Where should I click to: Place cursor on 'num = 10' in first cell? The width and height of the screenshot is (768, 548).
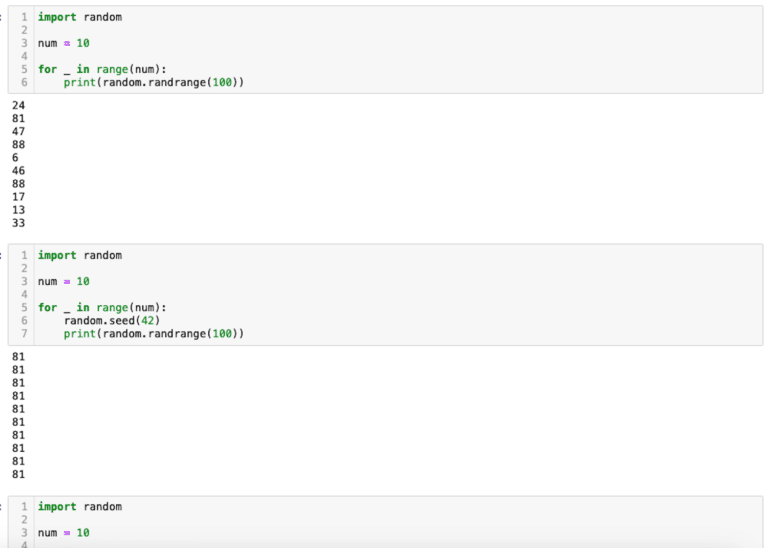coord(64,43)
